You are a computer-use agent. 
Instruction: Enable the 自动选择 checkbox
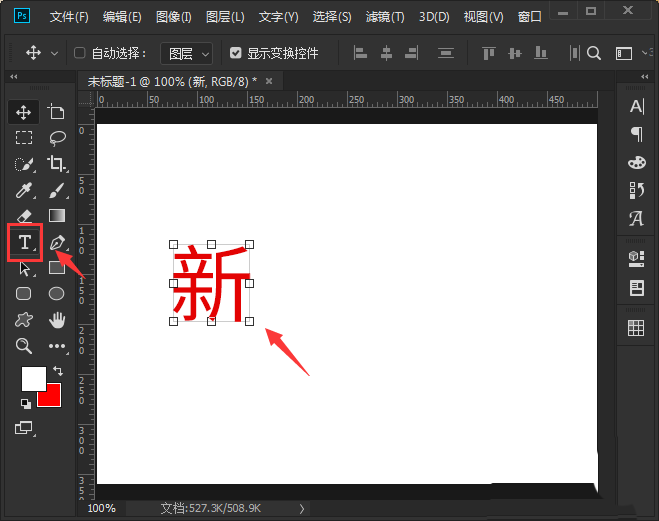[x=79, y=53]
